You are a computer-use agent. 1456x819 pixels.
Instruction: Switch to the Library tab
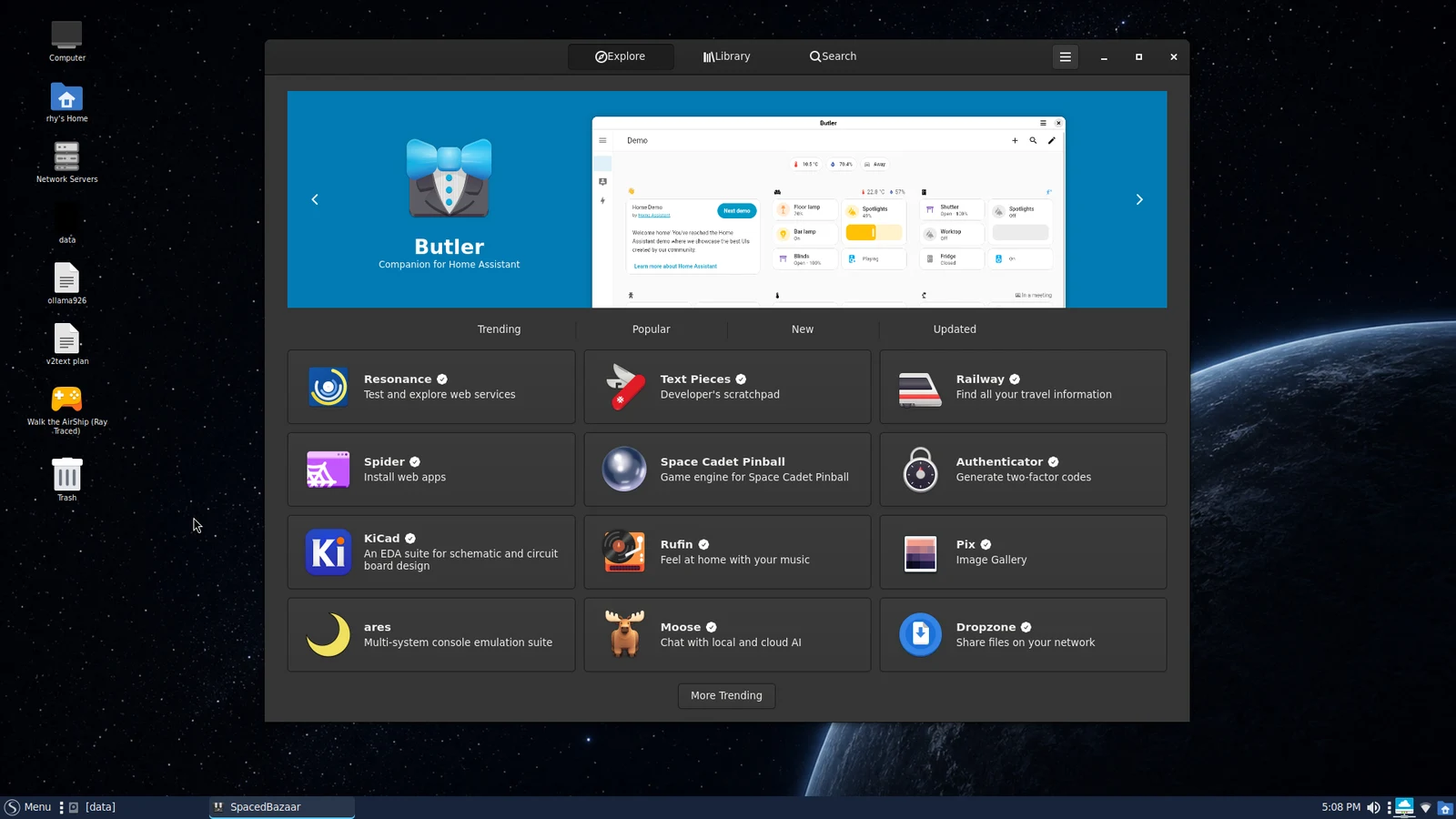(x=726, y=56)
